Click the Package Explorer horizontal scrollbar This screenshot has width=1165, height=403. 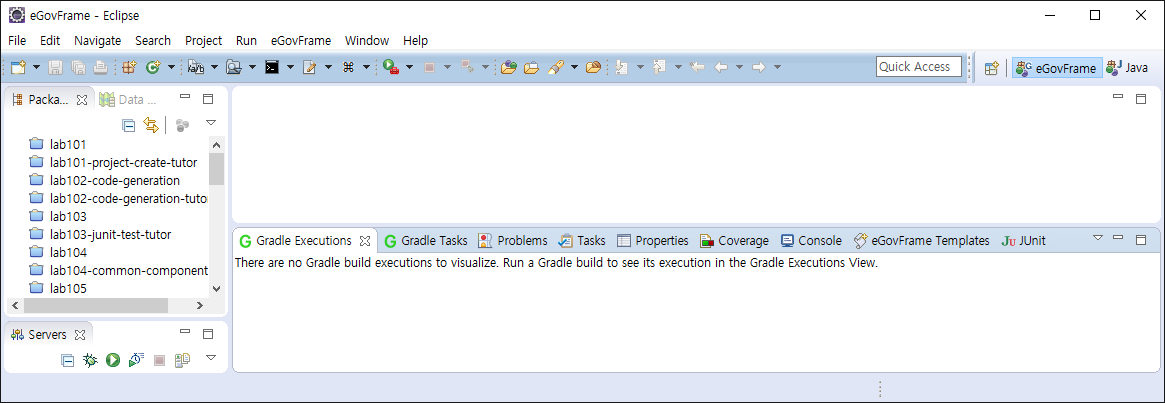point(110,306)
